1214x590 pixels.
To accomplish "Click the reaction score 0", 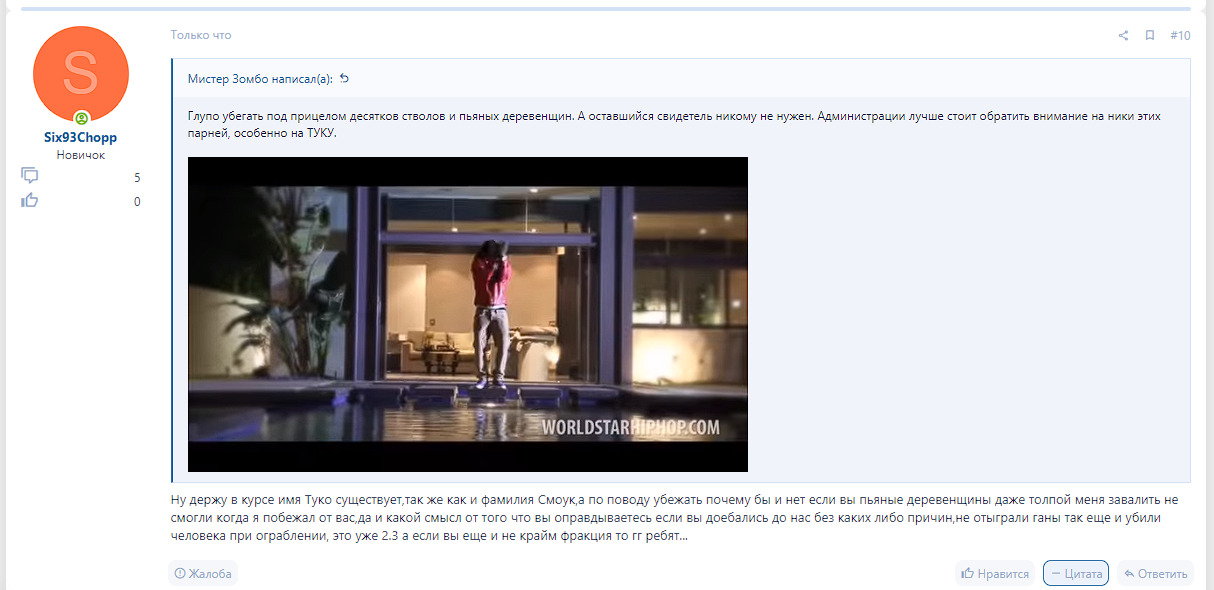I will [x=137, y=202].
